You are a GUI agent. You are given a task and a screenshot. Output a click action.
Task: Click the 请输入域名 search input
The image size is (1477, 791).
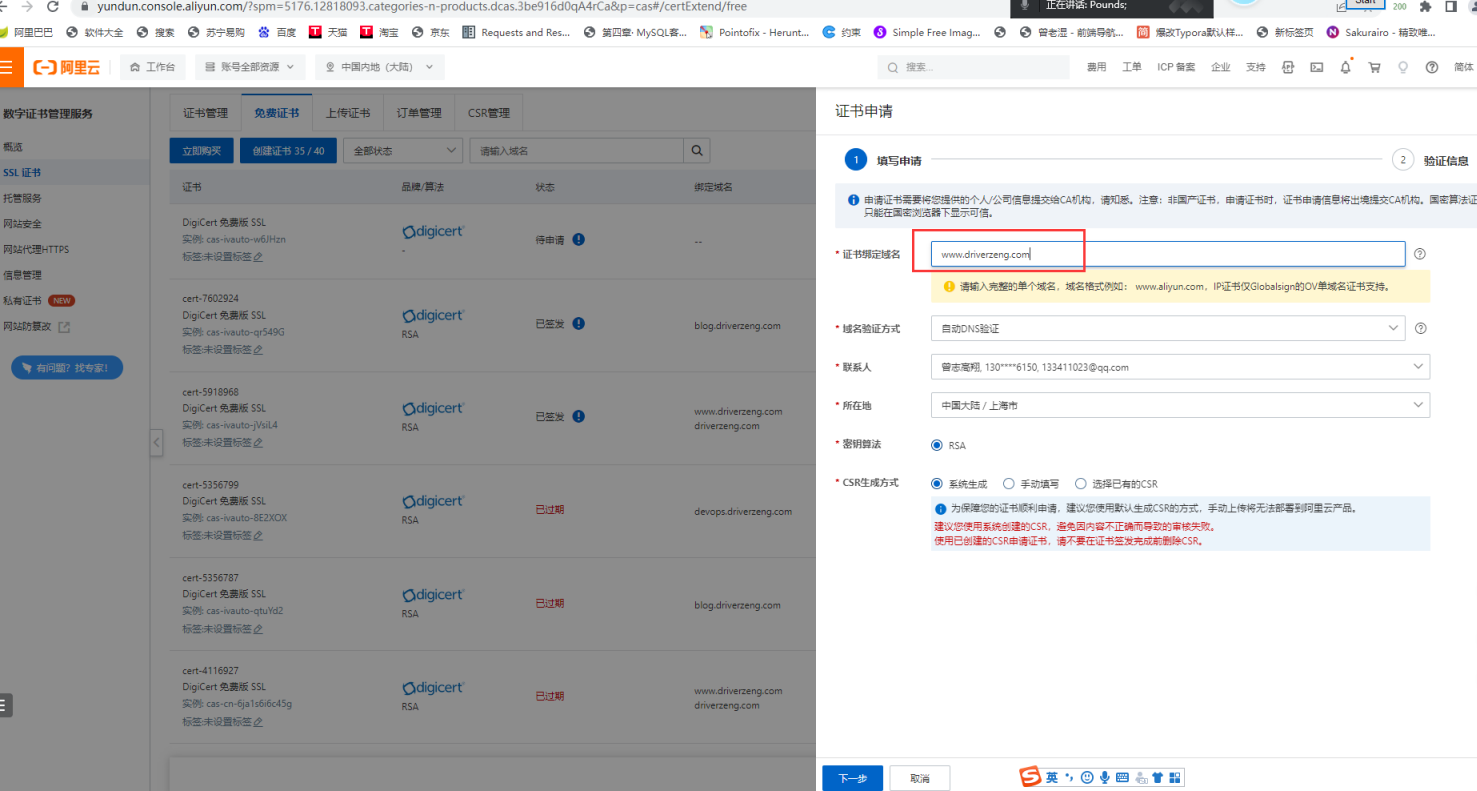tap(577, 151)
